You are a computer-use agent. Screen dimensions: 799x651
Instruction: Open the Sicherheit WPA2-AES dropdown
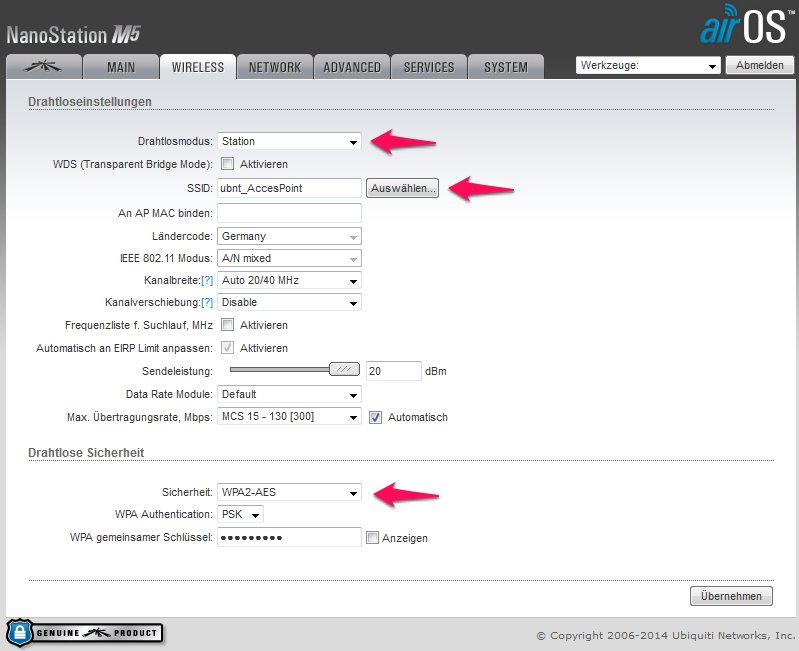pos(289,492)
